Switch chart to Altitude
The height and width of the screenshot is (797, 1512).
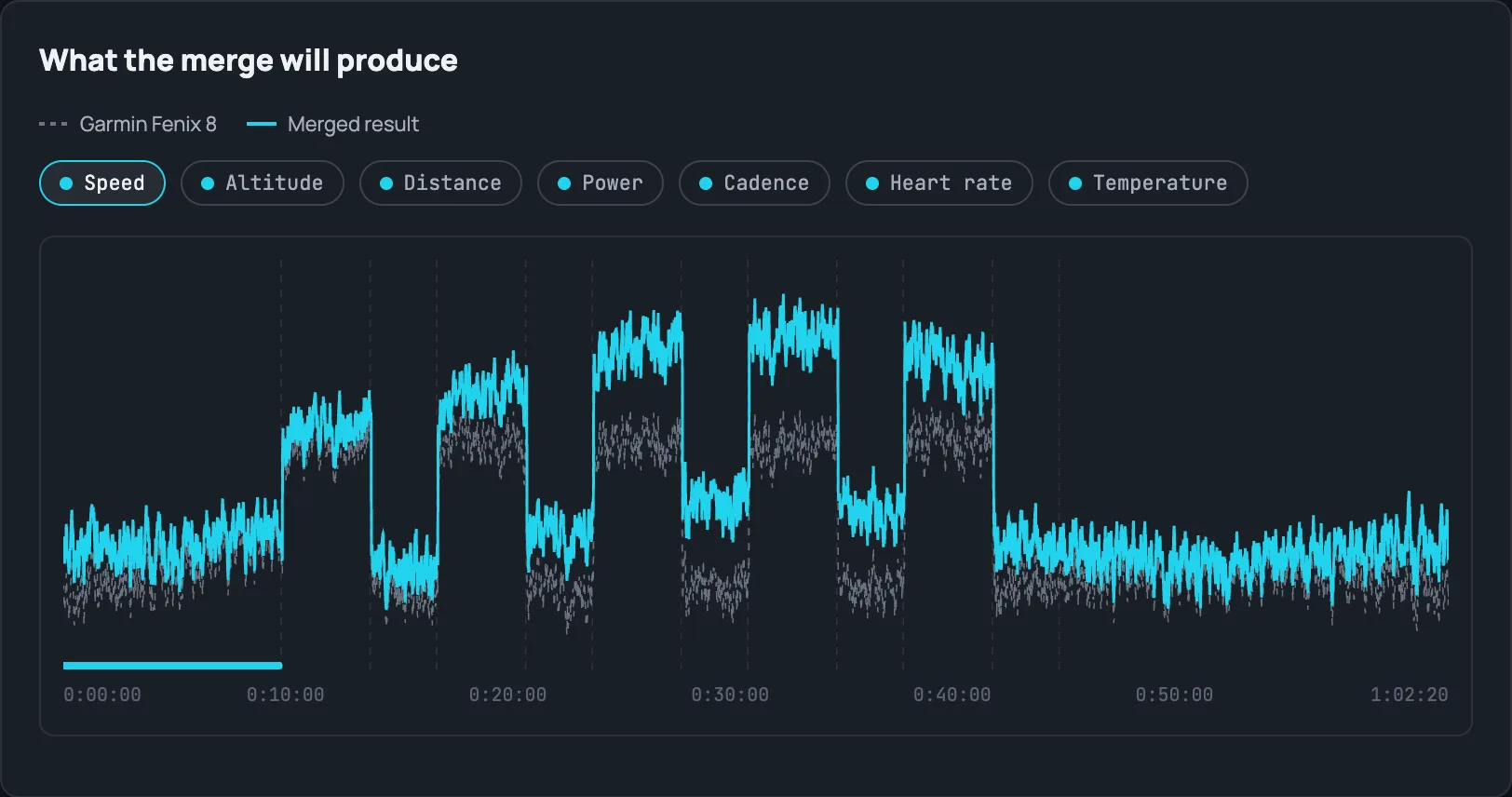(x=263, y=183)
